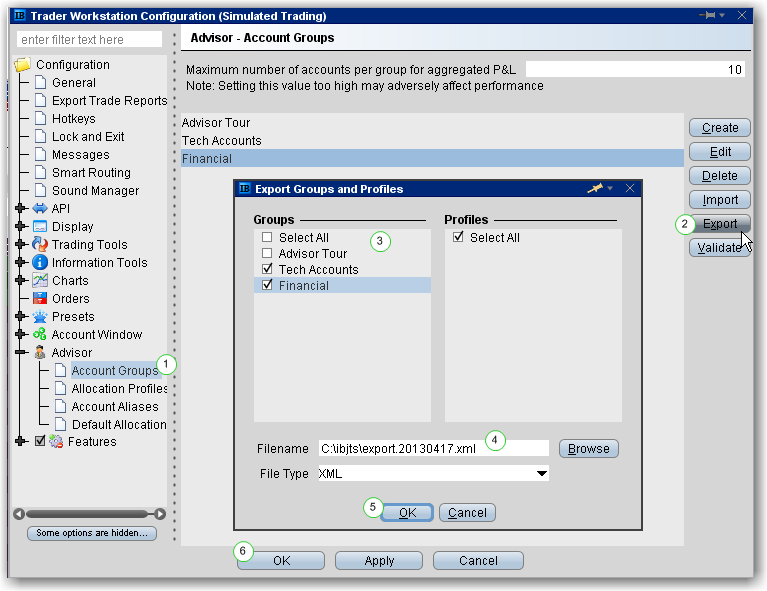Image resolution: width=767 pixels, height=591 pixels.
Task: Click the Browse button
Action: (588, 449)
